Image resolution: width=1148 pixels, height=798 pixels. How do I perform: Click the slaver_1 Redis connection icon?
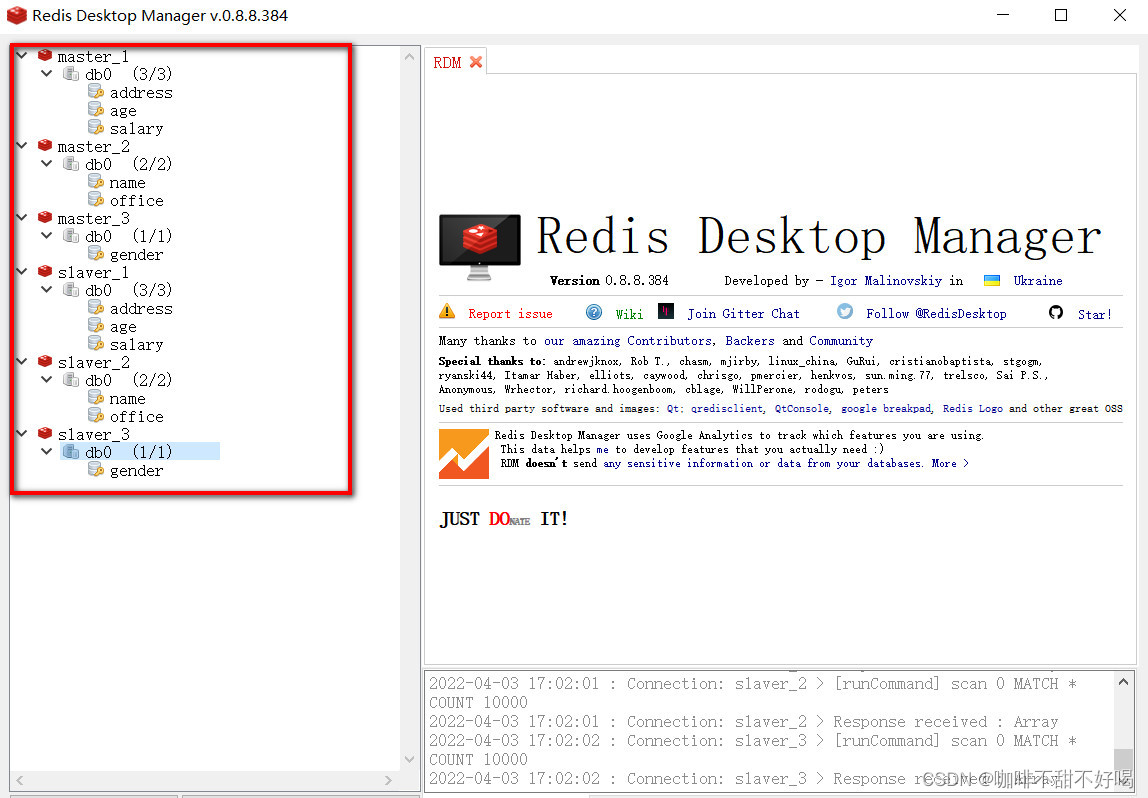click(x=45, y=272)
